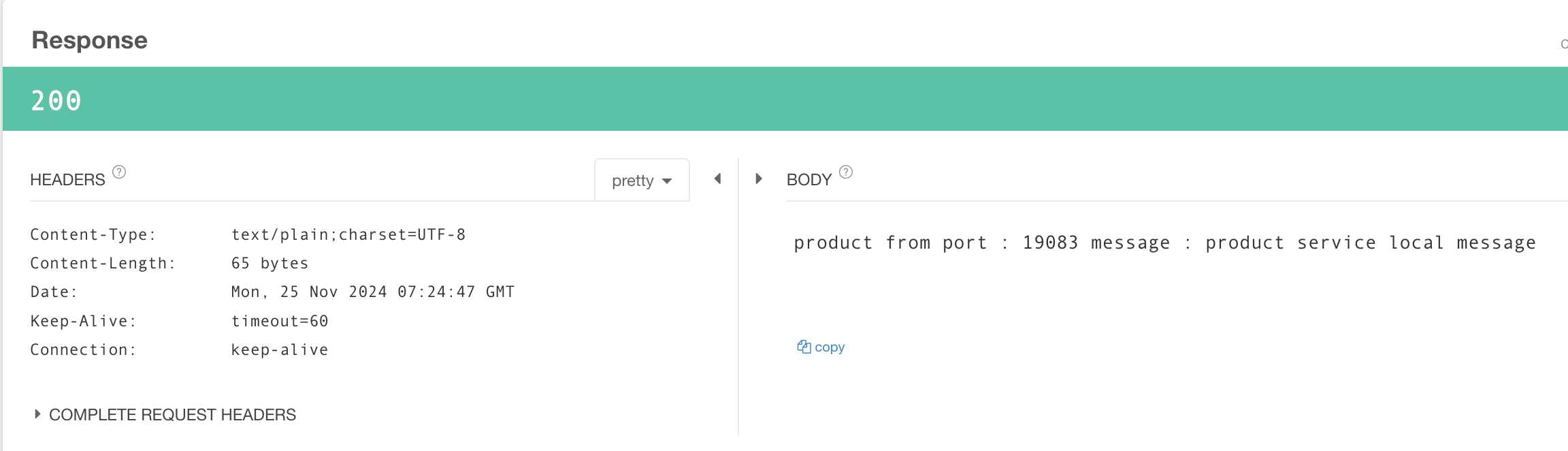Click the 200 status code

tap(56, 101)
